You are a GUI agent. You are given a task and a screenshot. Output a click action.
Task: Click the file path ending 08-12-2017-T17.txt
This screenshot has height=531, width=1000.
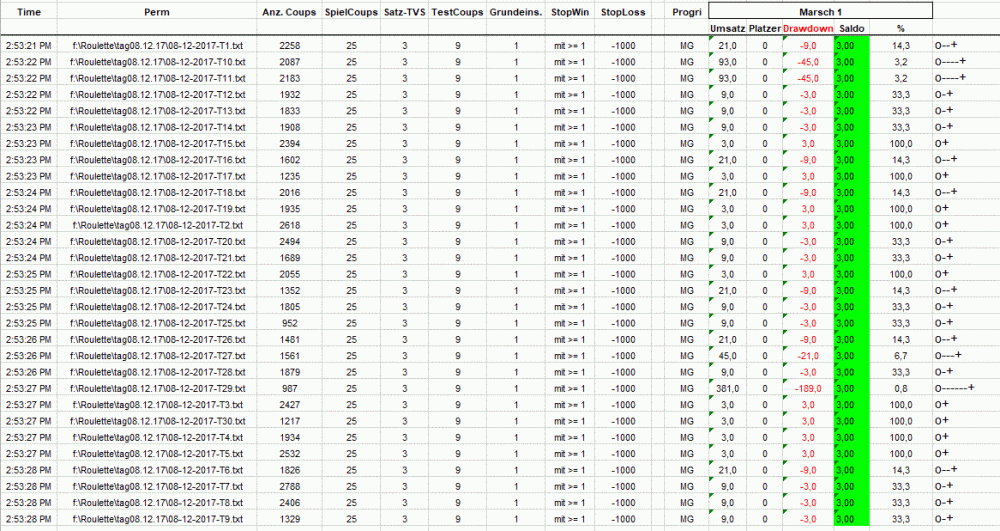(x=158, y=177)
